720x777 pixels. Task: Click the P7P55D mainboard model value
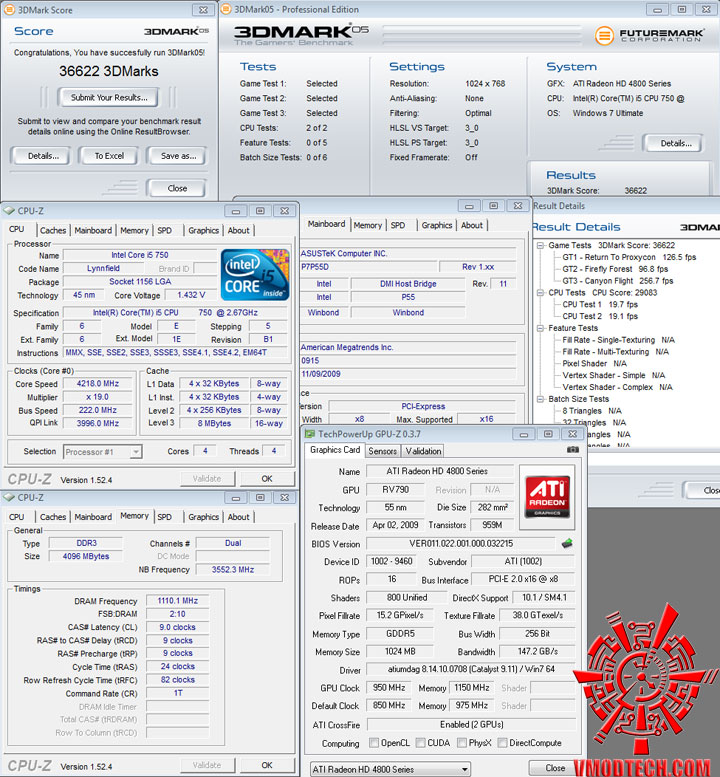pyautogui.click(x=315, y=267)
